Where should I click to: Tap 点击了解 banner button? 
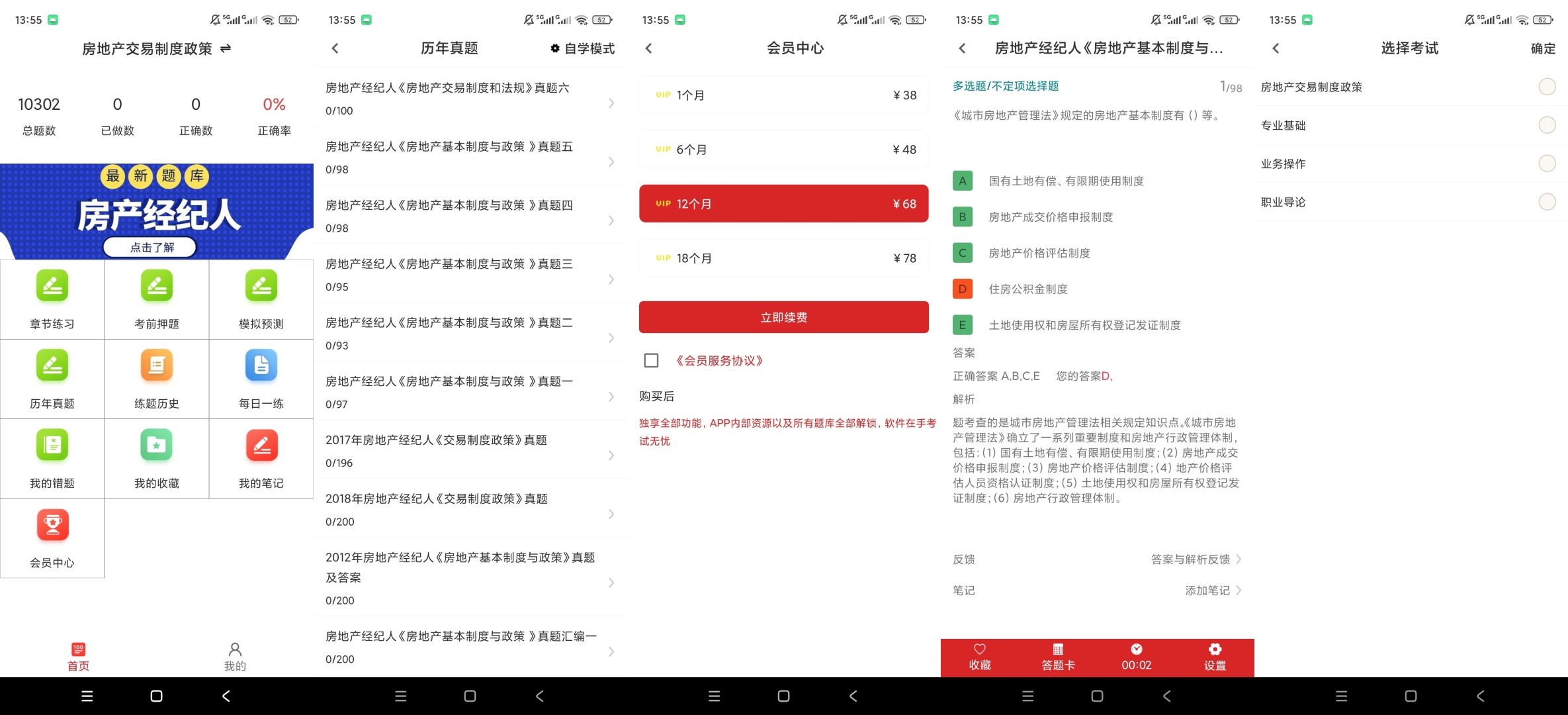[x=150, y=247]
